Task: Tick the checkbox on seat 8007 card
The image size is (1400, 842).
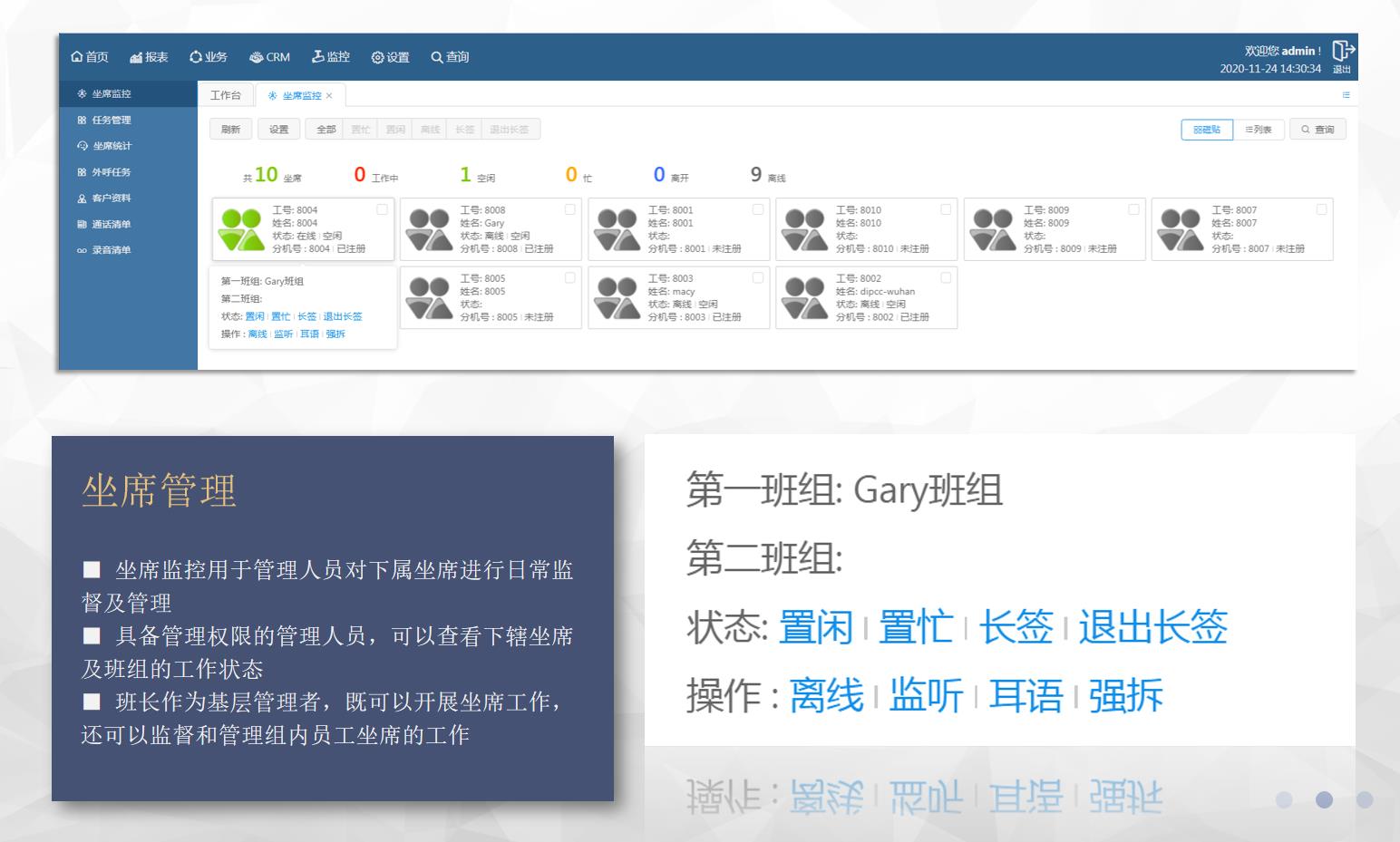Action: 1321,209
